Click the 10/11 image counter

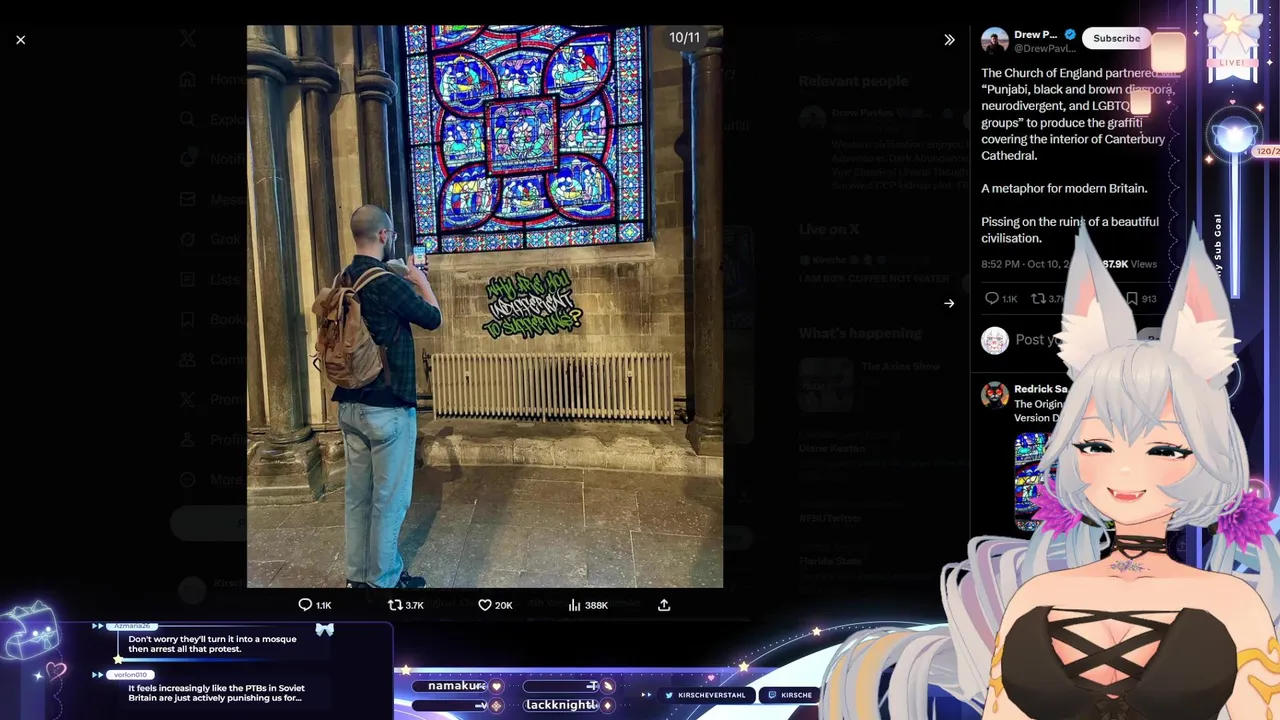tap(685, 38)
